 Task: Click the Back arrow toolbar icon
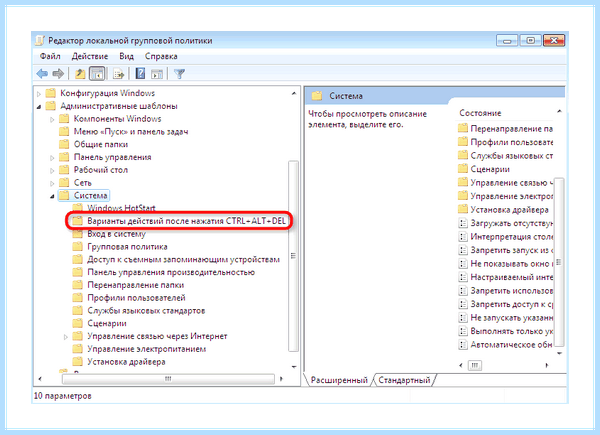(42, 73)
